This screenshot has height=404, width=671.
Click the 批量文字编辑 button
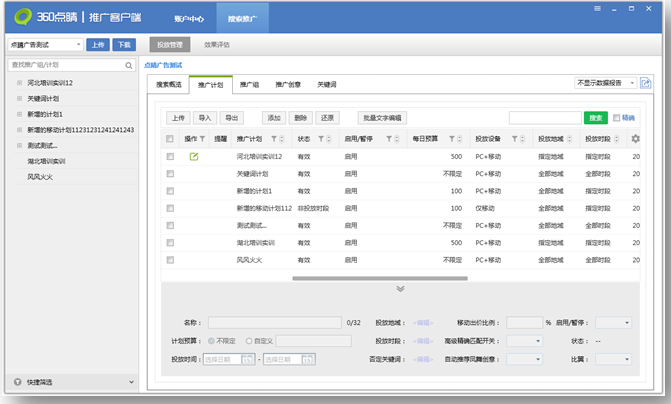click(x=382, y=118)
